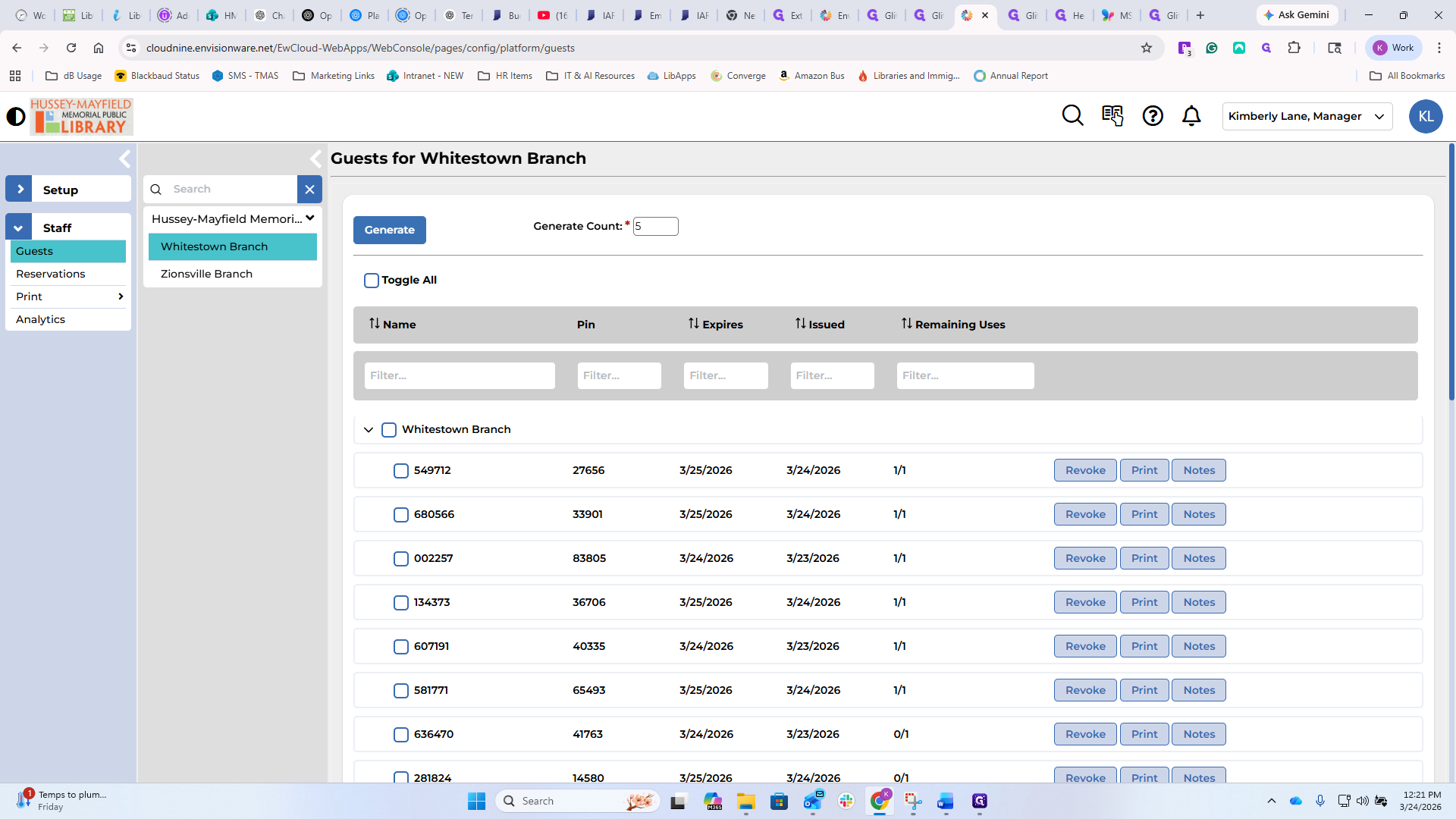This screenshot has height=819, width=1456.
Task: Select the checkbox for guest 549712
Action: tap(401, 471)
